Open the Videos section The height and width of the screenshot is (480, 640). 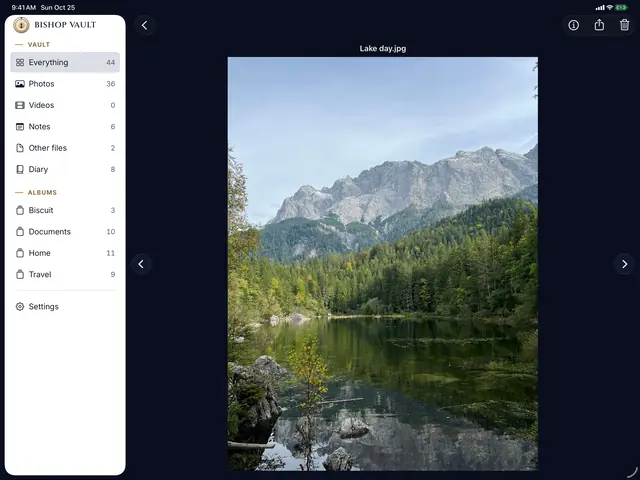65,105
